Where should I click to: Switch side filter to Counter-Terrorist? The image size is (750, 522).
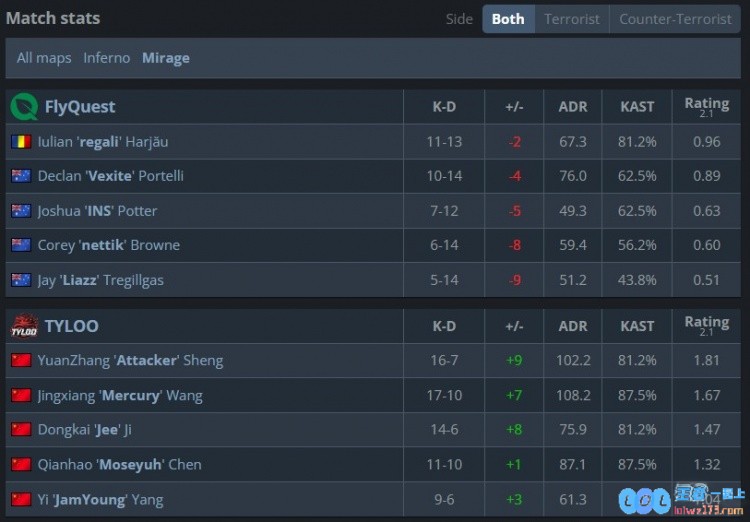(675, 19)
